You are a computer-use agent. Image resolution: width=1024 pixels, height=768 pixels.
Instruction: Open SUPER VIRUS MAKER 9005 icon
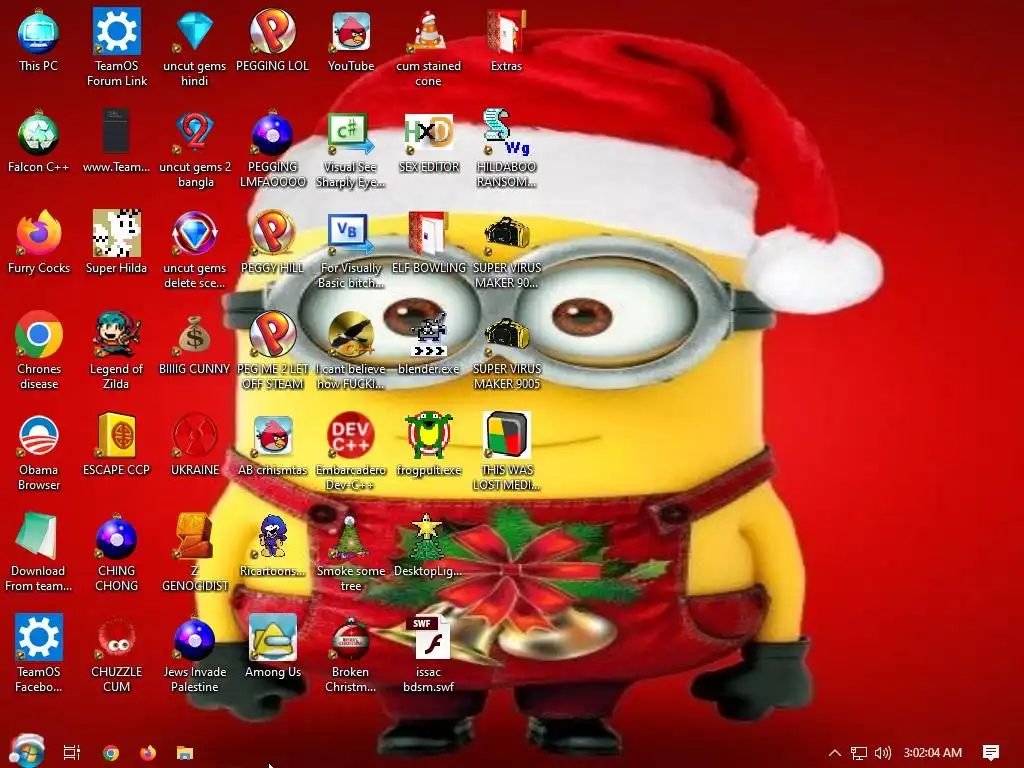[x=506, y=334]
